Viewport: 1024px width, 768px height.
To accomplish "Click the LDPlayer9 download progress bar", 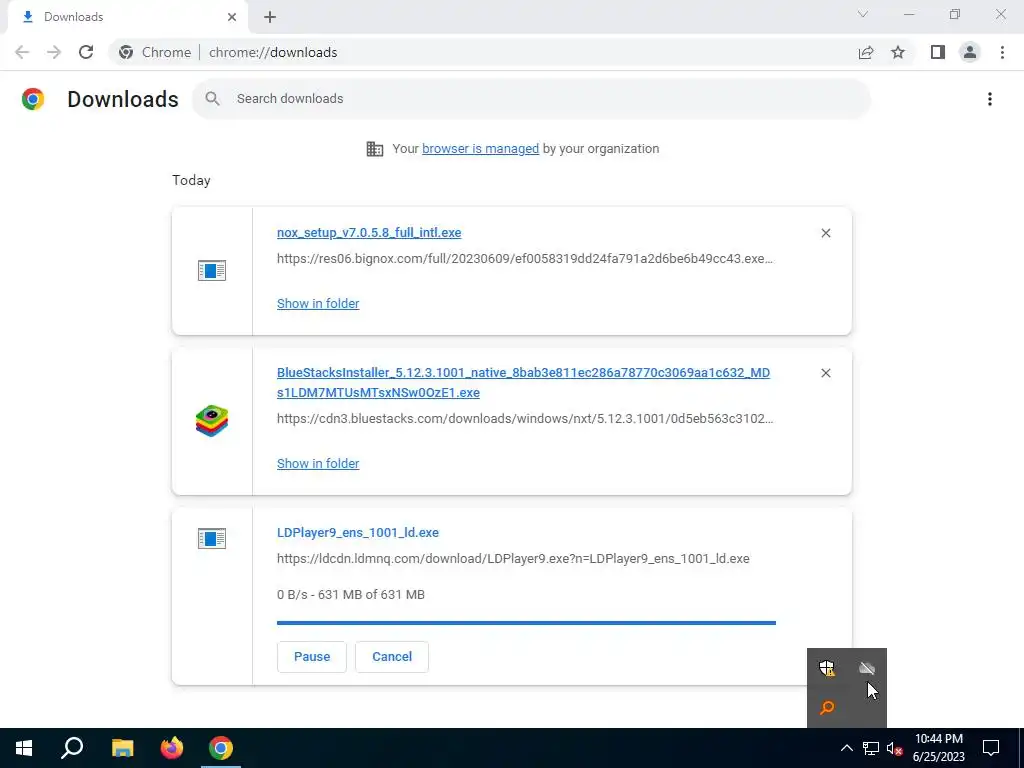I will [x=526, y=623].
